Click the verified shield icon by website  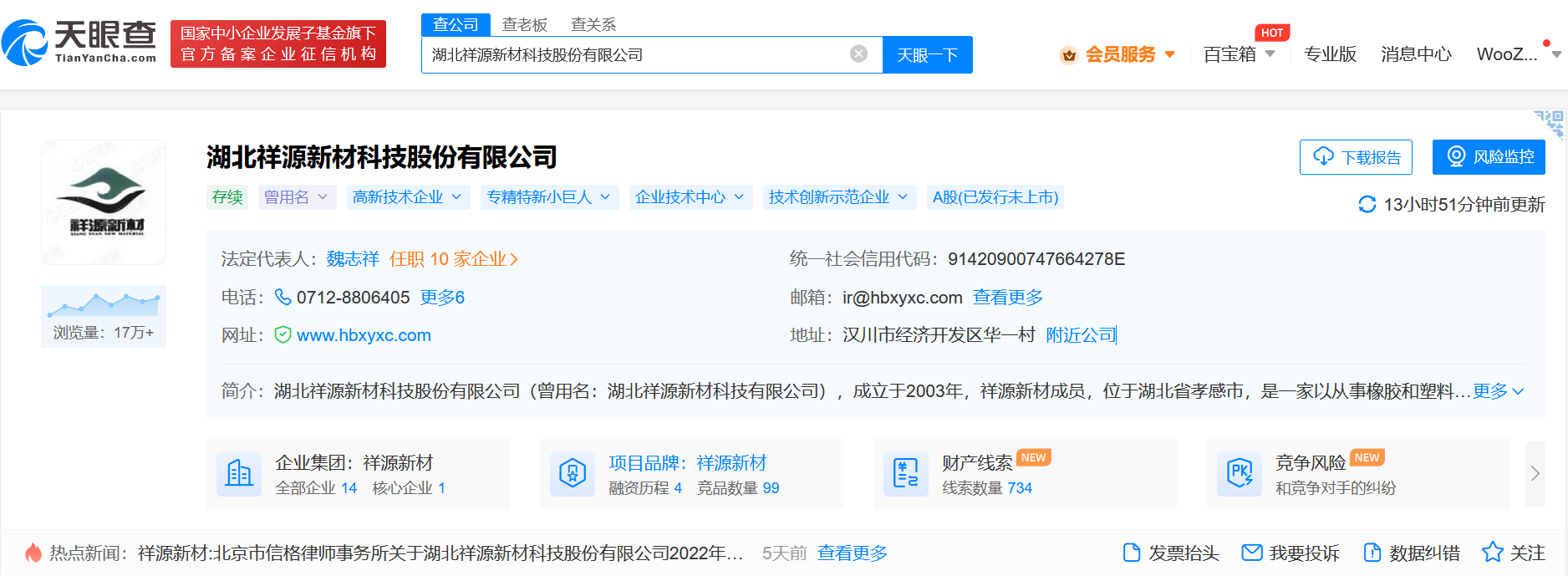[283, 334]
